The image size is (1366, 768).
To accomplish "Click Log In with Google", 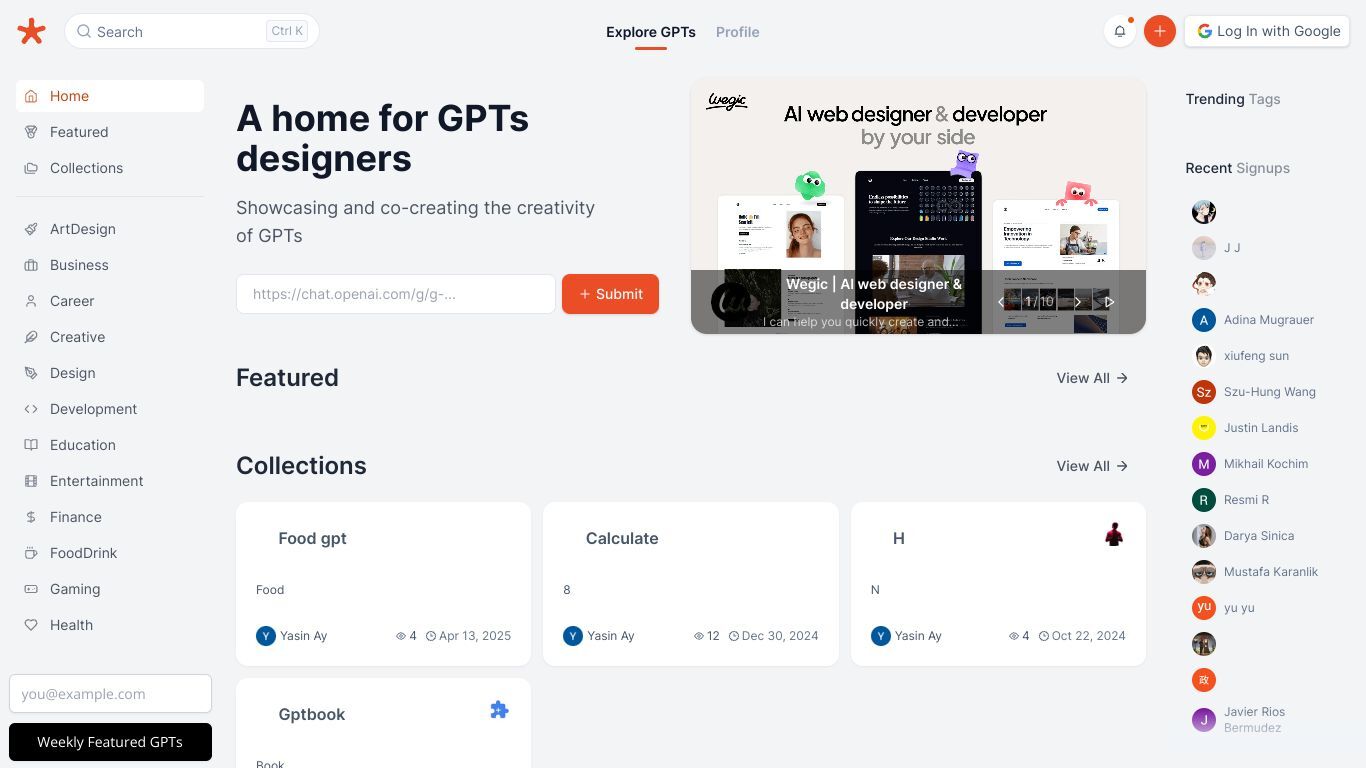I will point(1267,31).
